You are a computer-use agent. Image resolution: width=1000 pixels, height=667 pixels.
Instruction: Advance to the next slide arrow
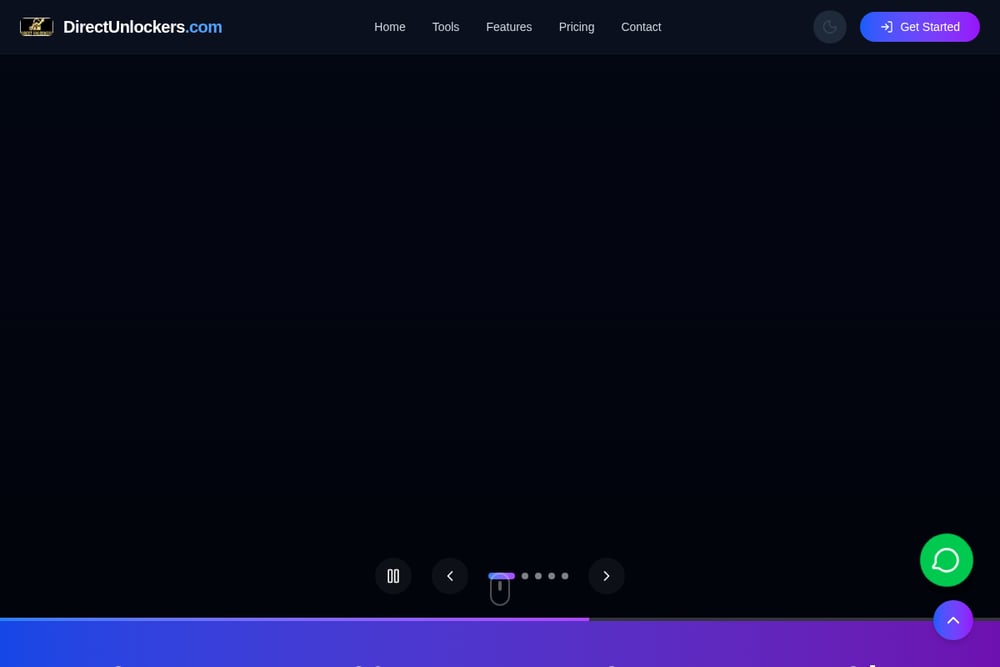606,576
